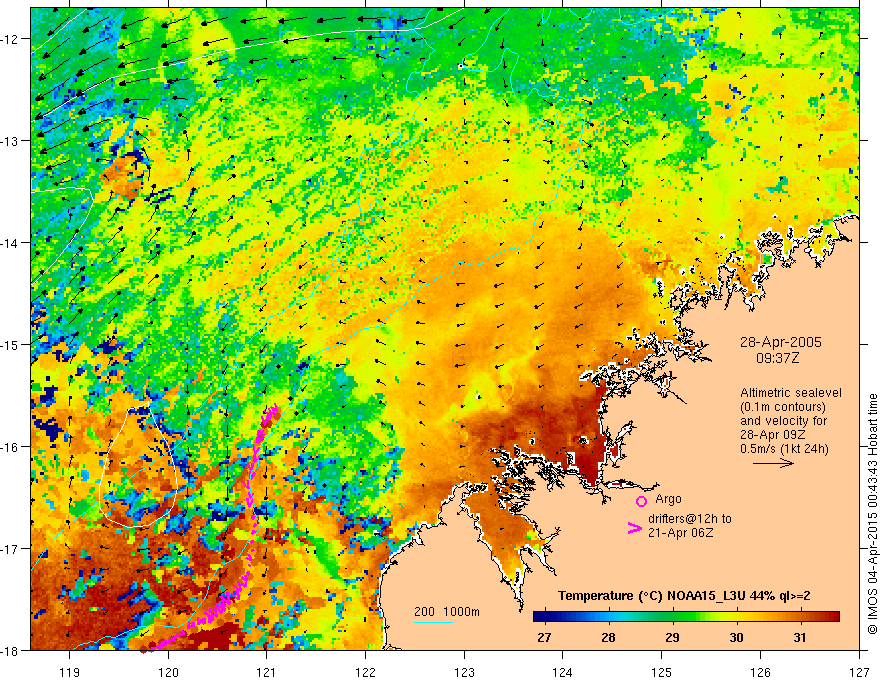The width and height of the screenshot is (880, 680).
Task: Click the IMOS copyright timestamp text
Action: (x=873, y=515)
